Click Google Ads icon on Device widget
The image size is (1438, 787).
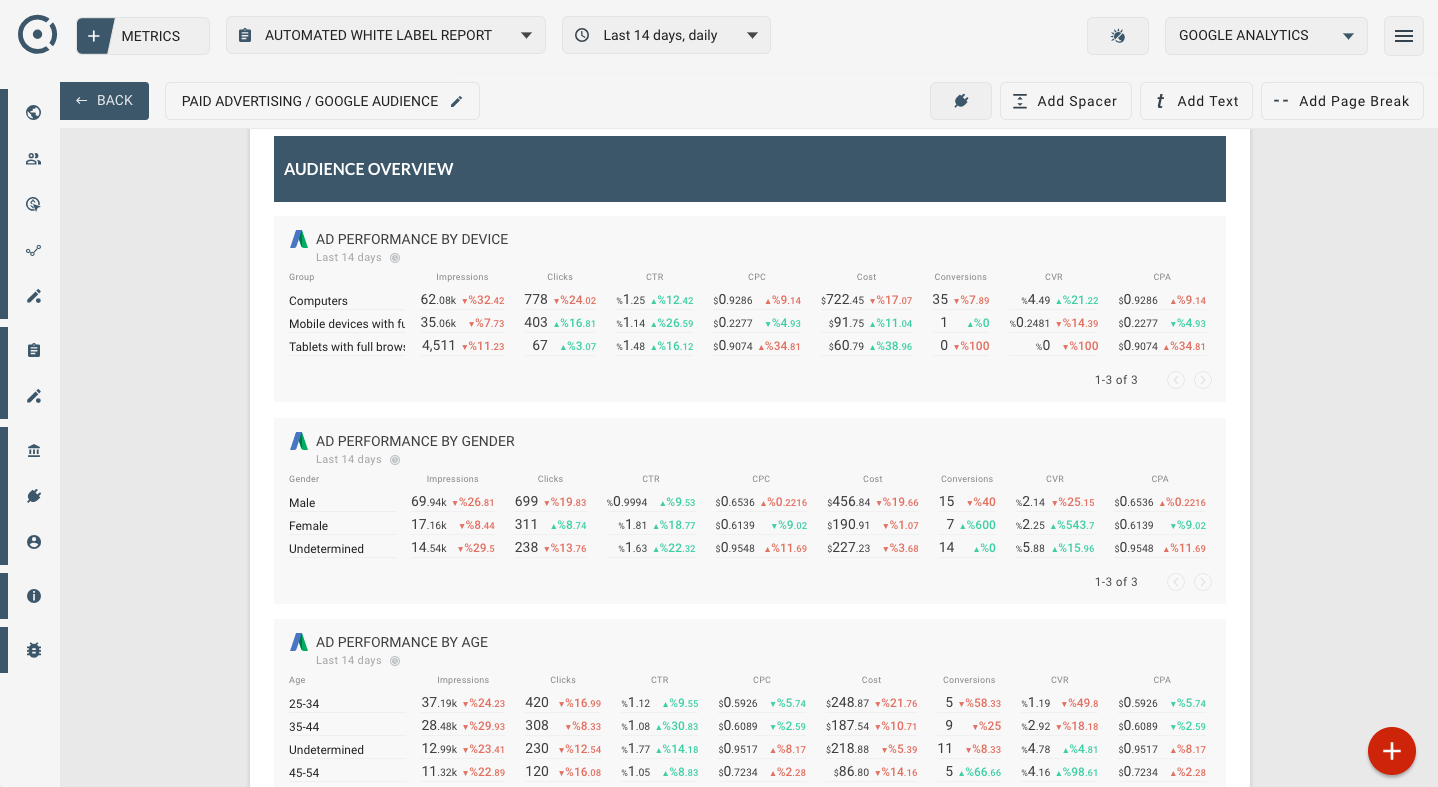298,239
